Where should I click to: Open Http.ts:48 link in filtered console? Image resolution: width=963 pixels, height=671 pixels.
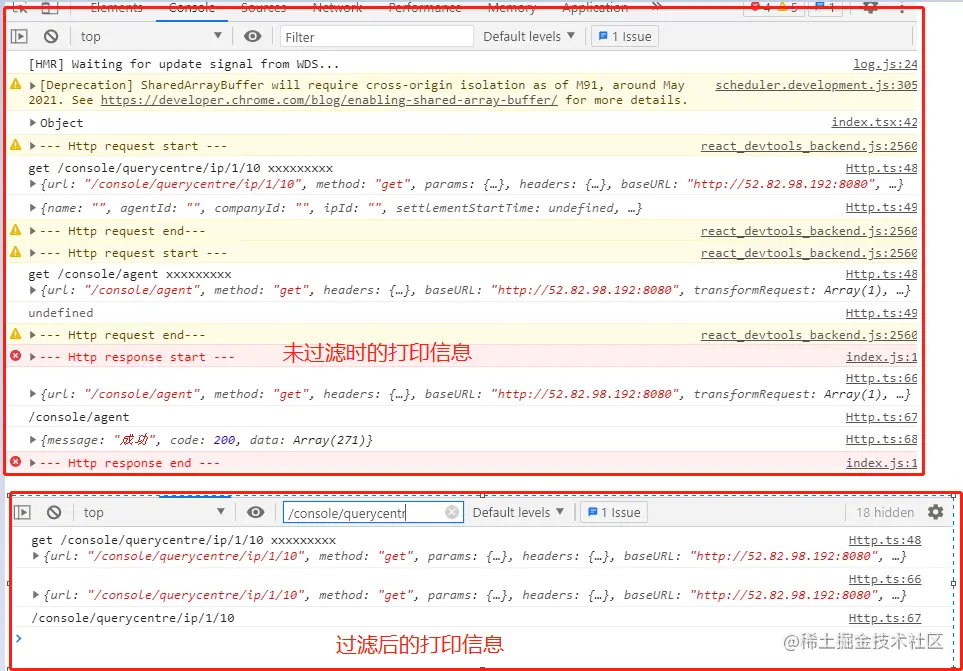[x=884, y=540]
